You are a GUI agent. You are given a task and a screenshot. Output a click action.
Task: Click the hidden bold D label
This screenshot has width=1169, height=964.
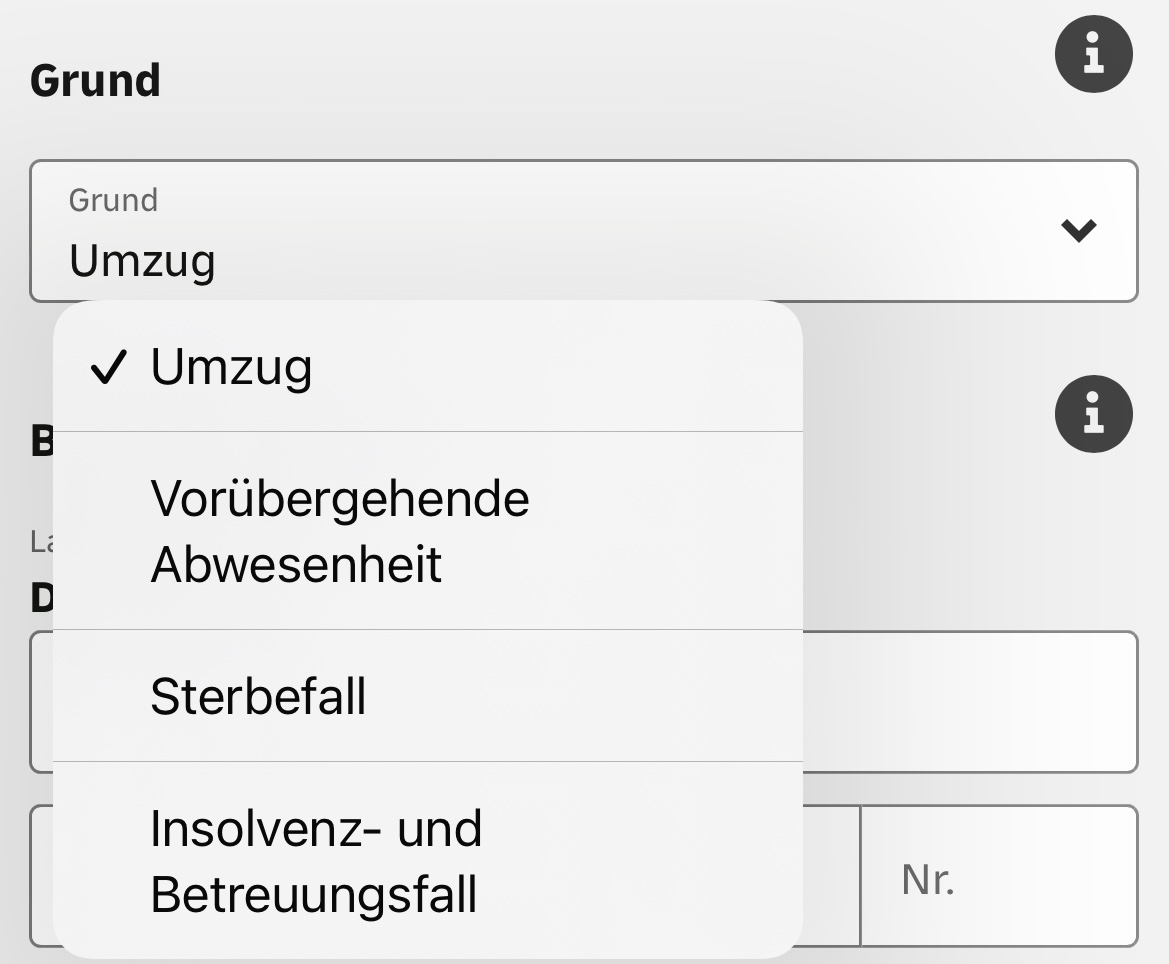pyautogui.click(x=42, y=598)
